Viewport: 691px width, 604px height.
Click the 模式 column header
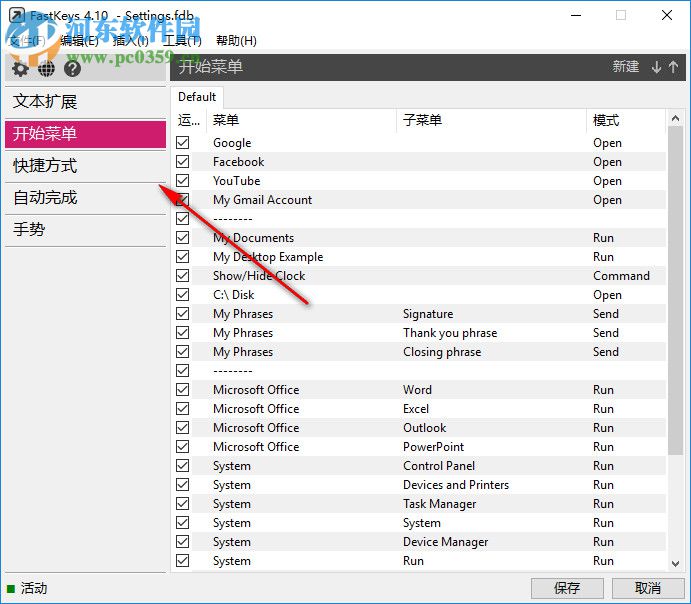[x=626, y=120]
